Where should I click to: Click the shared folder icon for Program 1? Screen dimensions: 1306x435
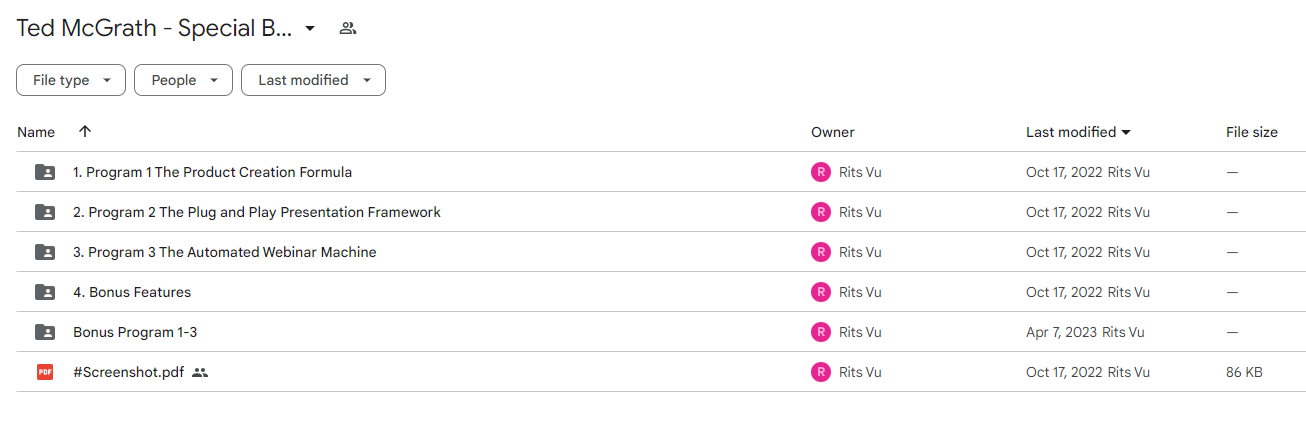coord(45,172)
